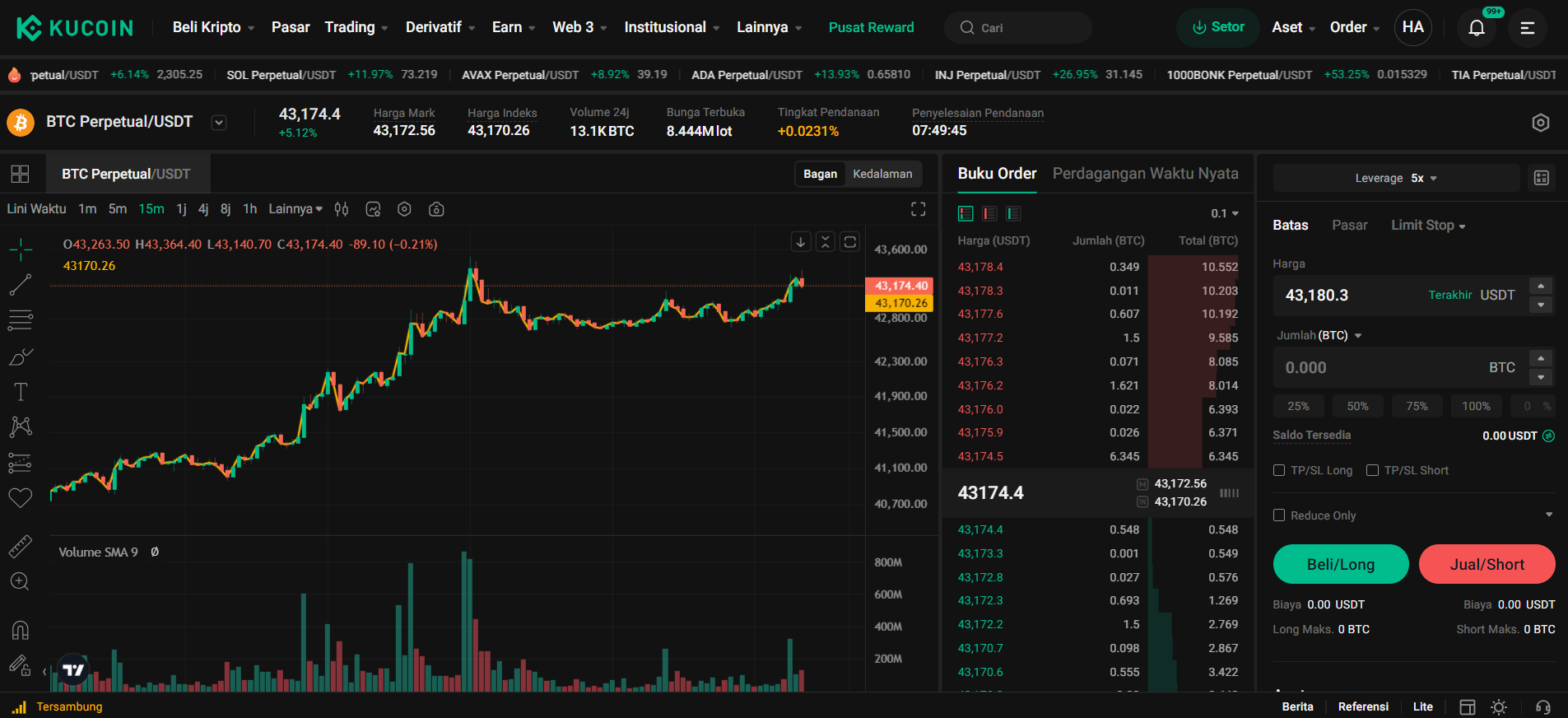Open order book 0.1 precision dropdown
Image resolution: width=1568 pixels, height=718 pixels.
point(1225,213)
